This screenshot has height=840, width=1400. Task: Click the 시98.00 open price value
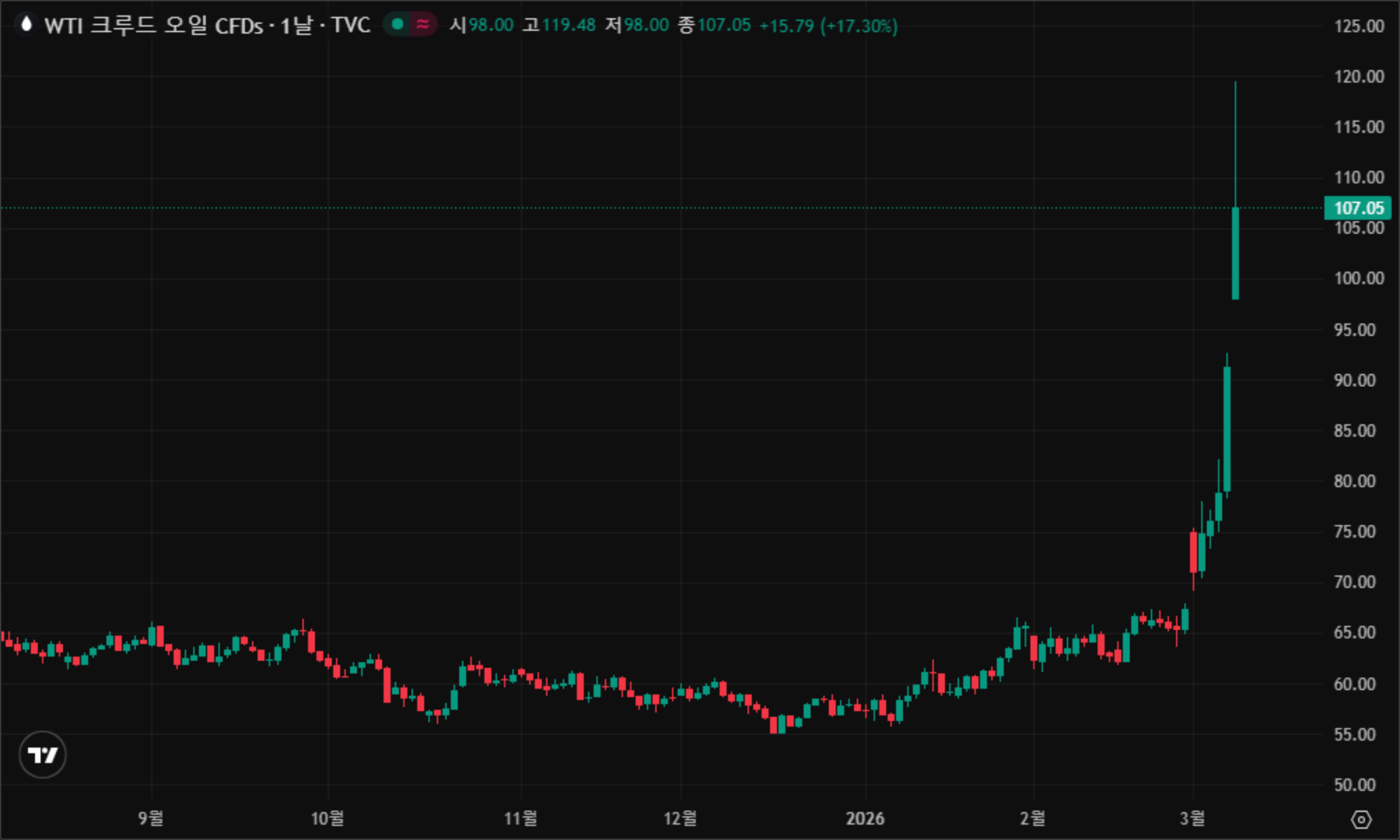coord(482,26)
